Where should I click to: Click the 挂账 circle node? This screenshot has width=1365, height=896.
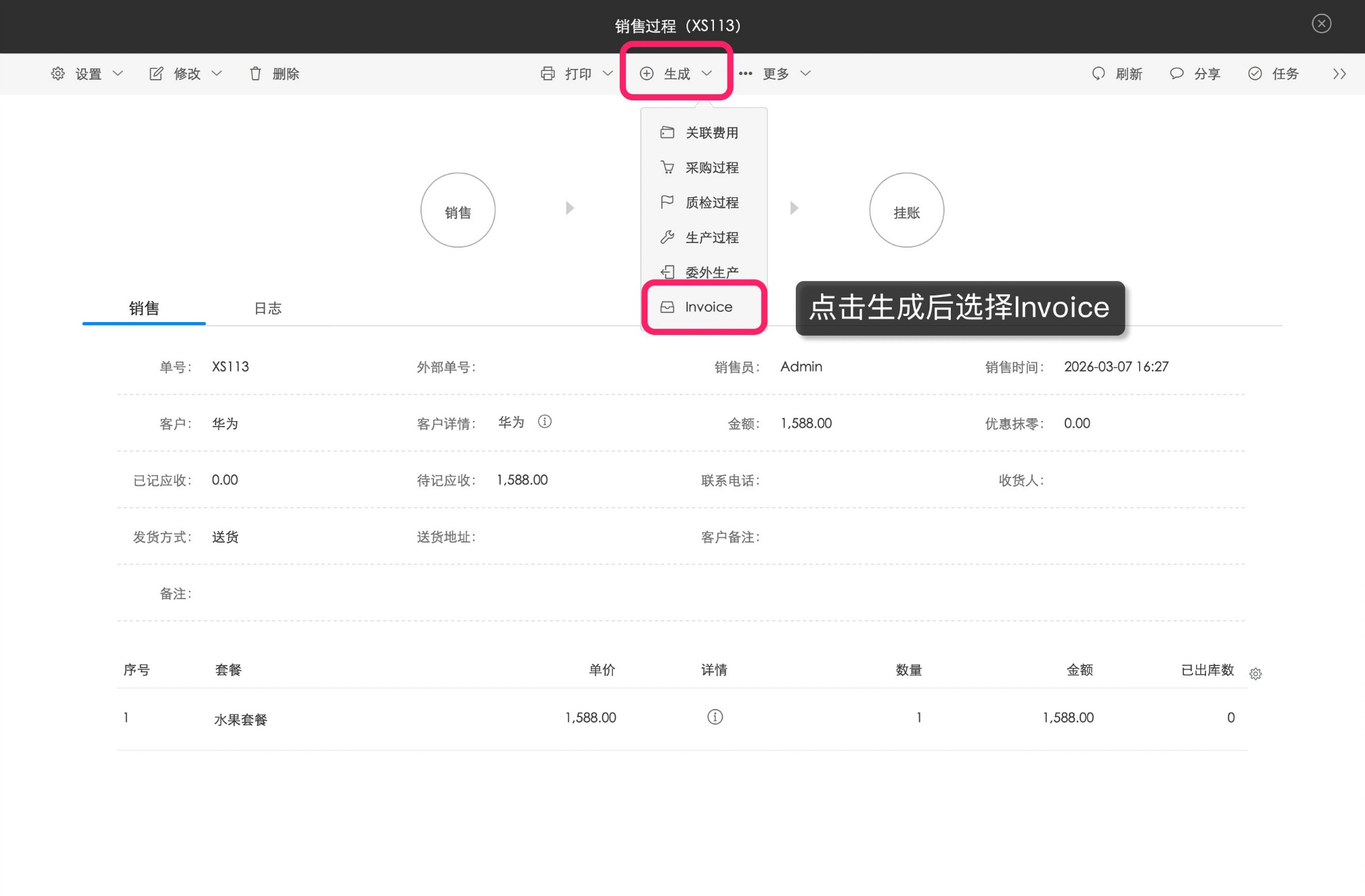point(906,210)
